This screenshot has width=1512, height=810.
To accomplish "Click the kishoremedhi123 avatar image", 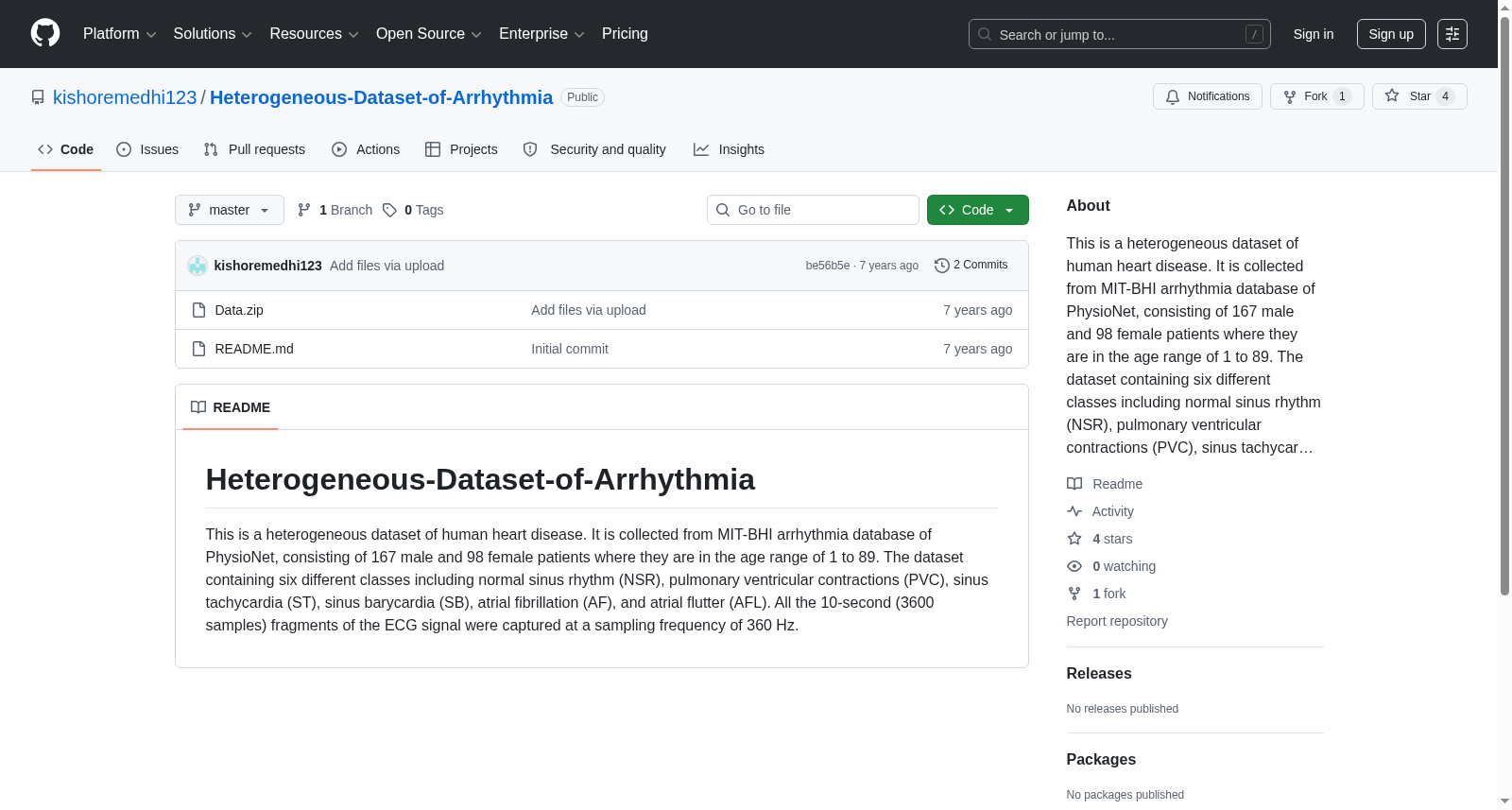I will point(198,266).
